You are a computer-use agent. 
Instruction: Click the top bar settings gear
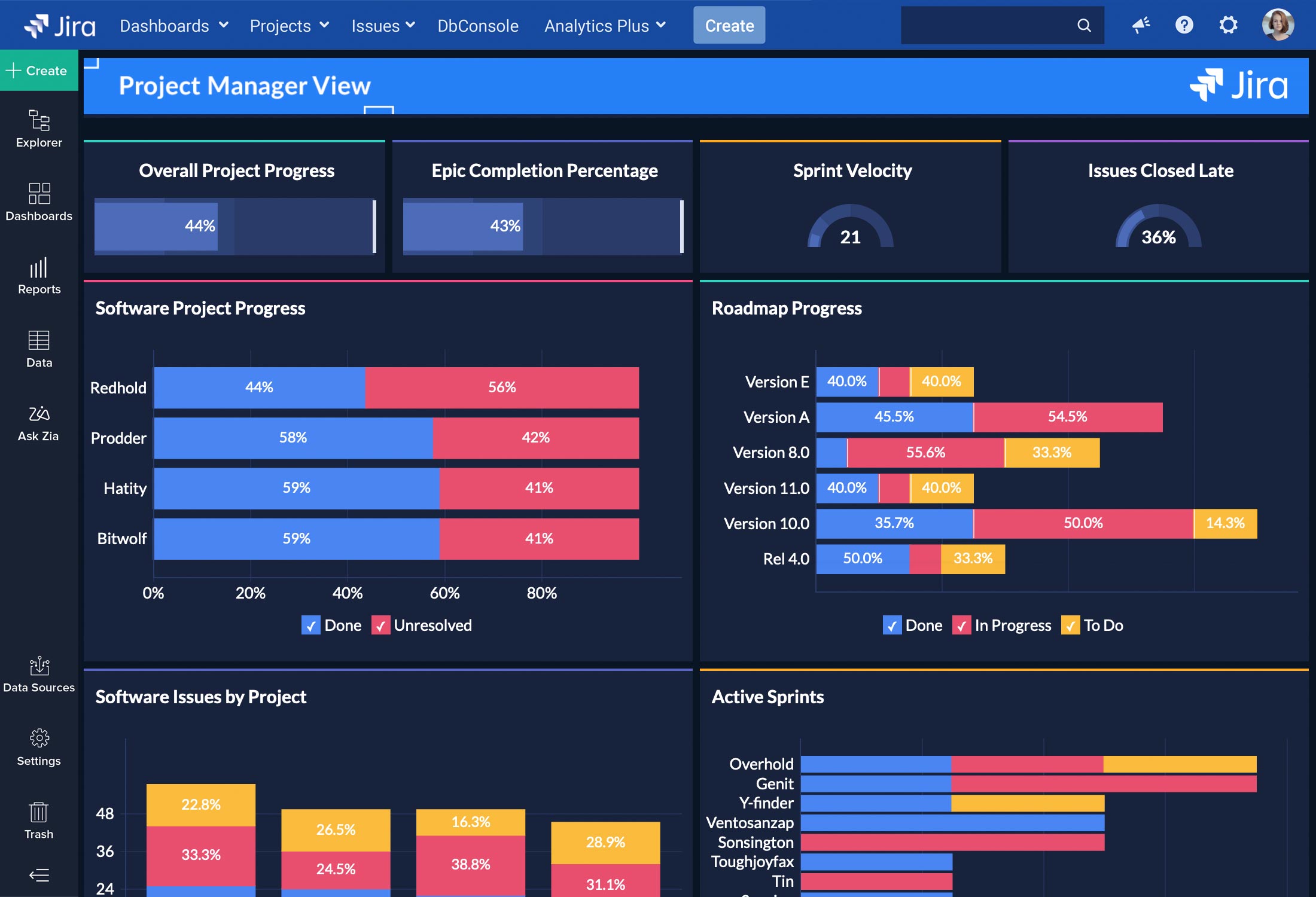1228,25
